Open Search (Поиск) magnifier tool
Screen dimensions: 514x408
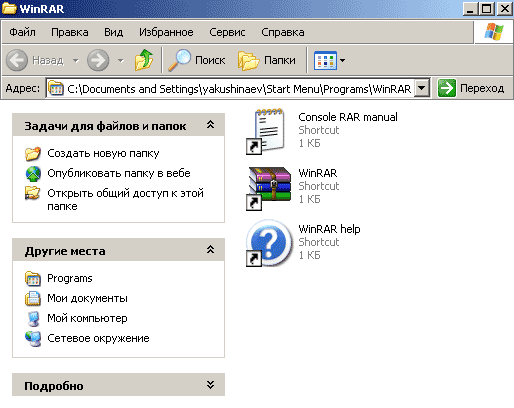coord(197,60)
